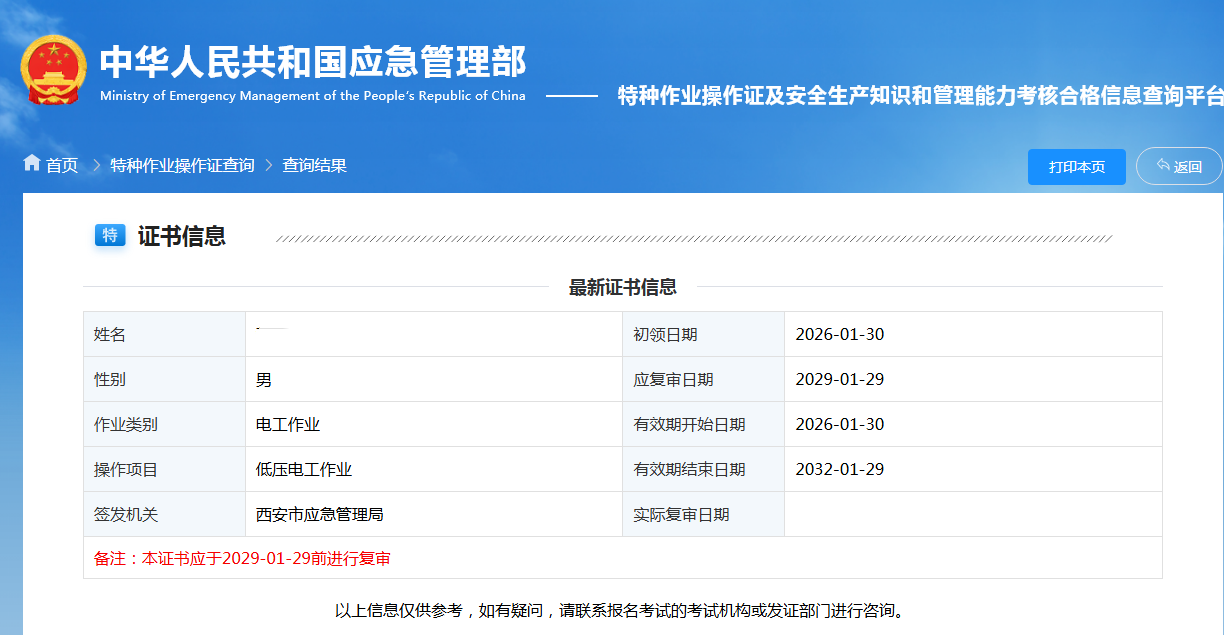Click the 以上信息仅供参考 disclaimer text

619,610
